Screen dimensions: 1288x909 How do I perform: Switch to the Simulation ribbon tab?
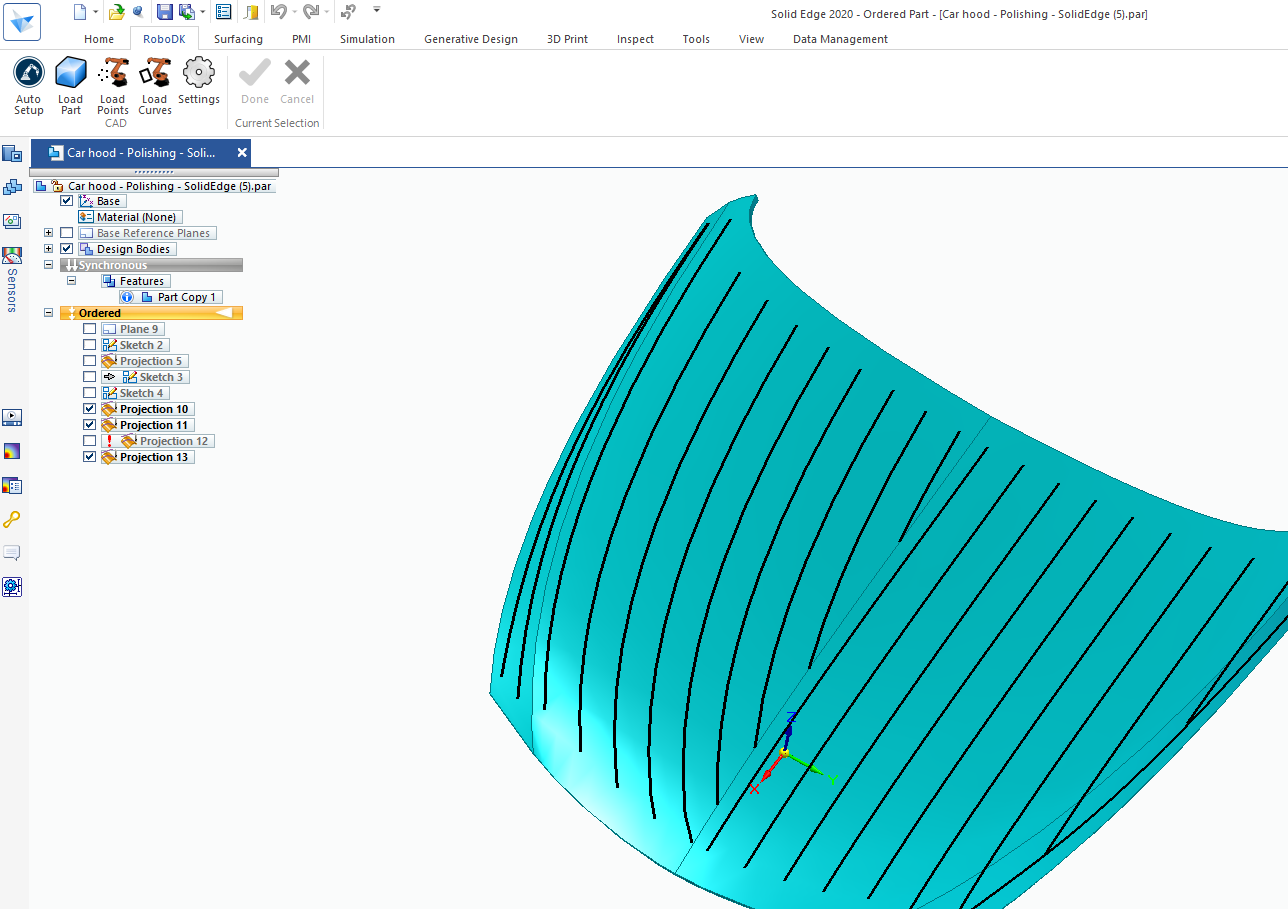pos(367,39)
